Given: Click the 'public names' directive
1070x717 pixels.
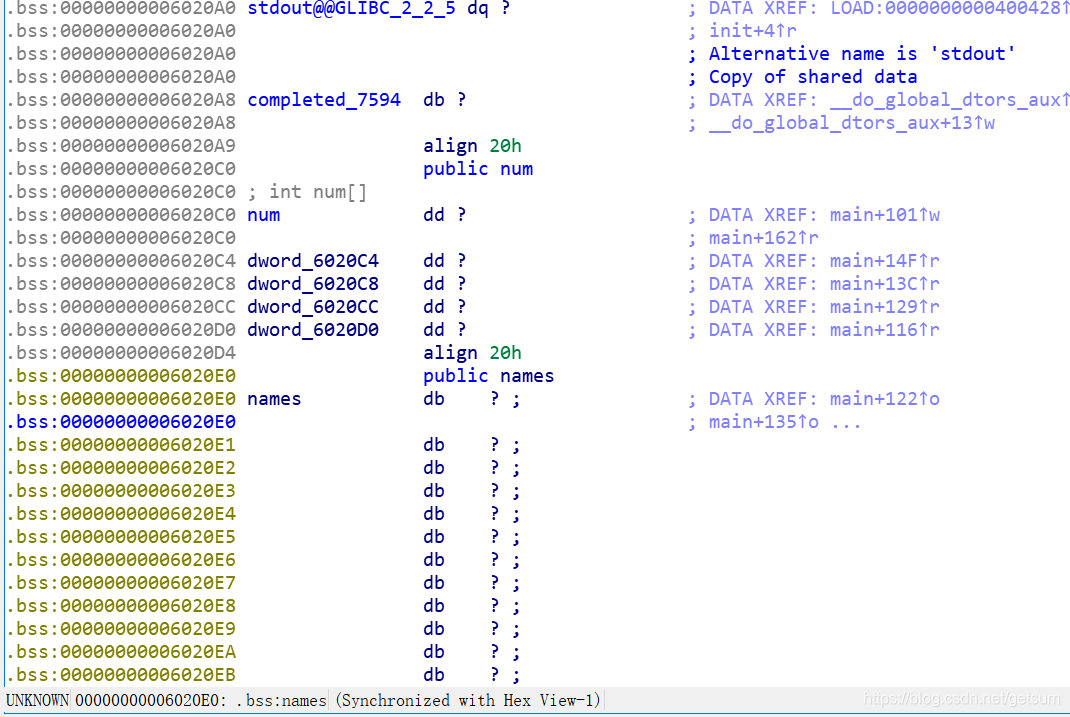Looking at the screenshot, I should pyautogui.click(x=489, y=376).
